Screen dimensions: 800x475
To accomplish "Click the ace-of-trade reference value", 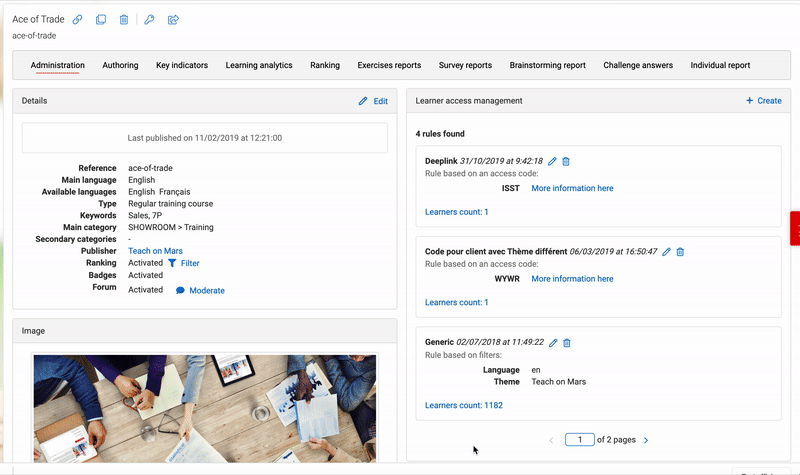I will (x=150, y=168).
